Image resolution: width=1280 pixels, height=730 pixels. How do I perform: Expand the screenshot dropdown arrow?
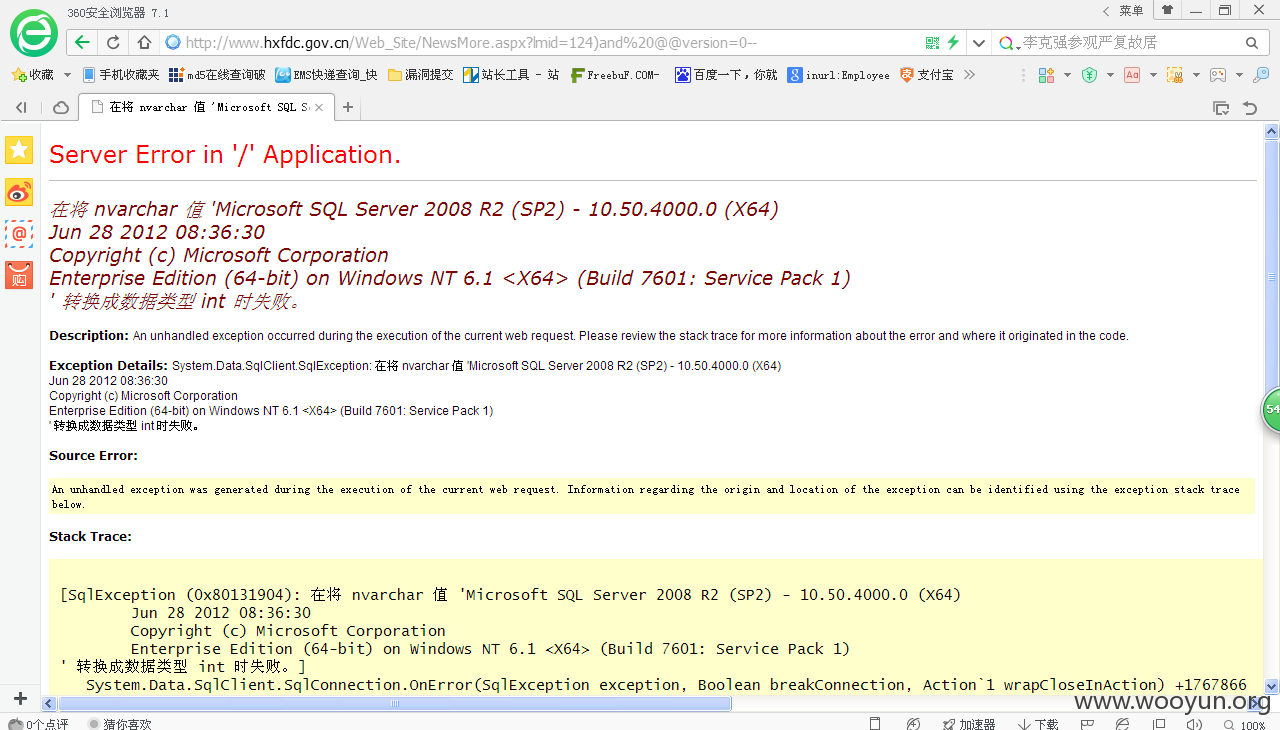pyautogui.click(x=1196, y=75)
